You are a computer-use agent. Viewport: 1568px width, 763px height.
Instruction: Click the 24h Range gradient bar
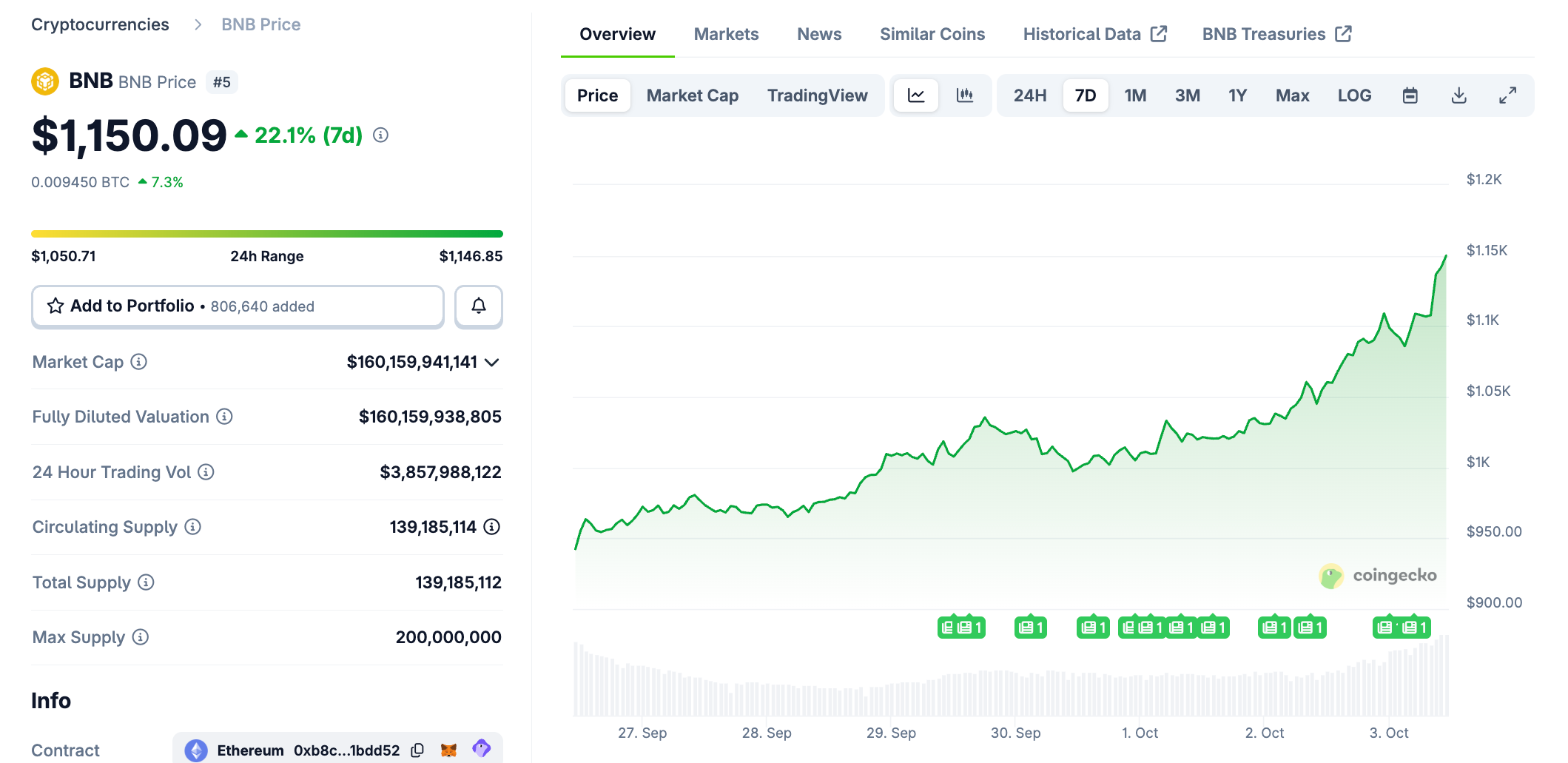(x=266, y=233)
